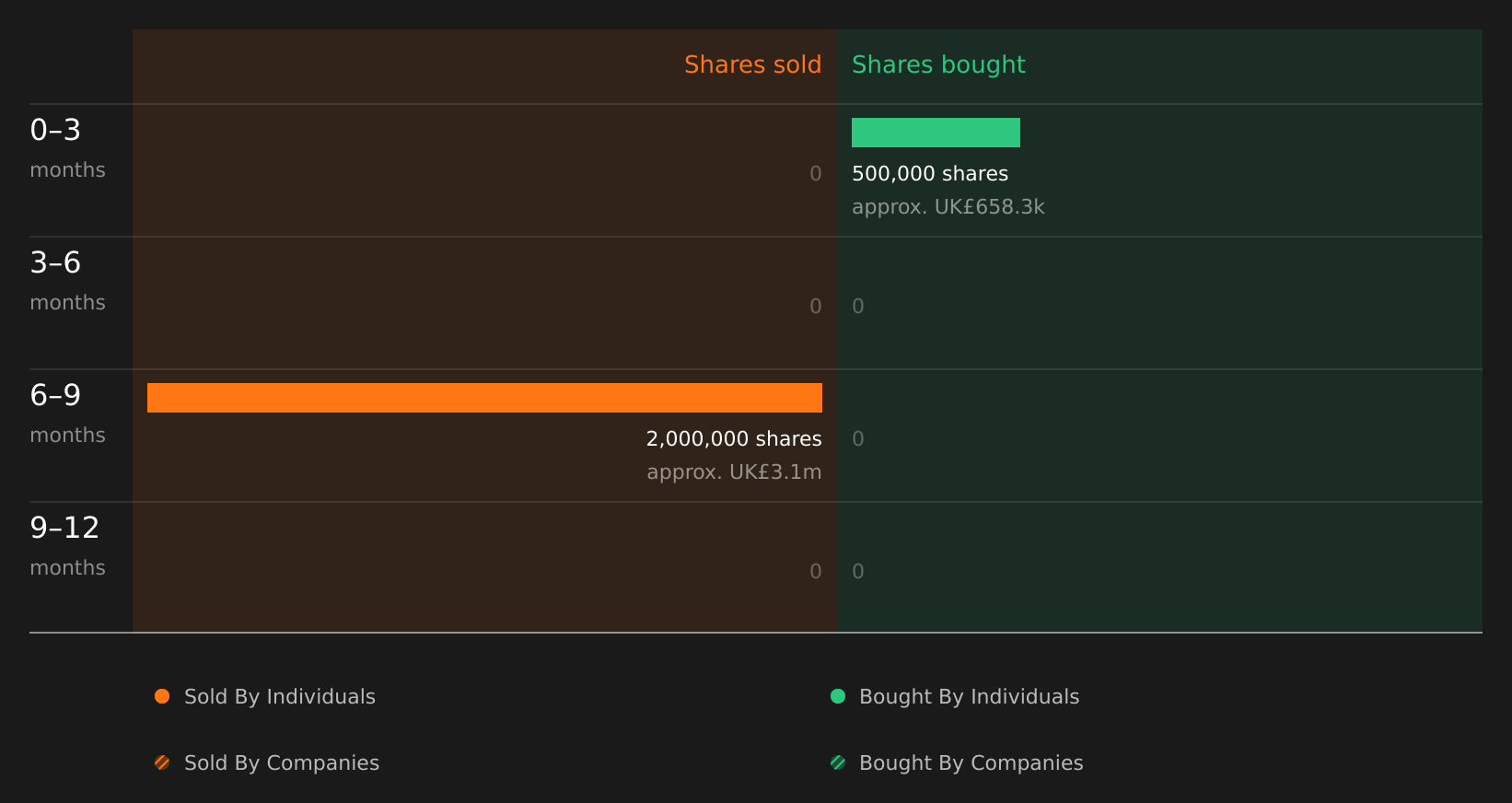Click the approx. UK£3.1m value
The height and width of the screenshot is (803, 1512).
pos(734,472)
